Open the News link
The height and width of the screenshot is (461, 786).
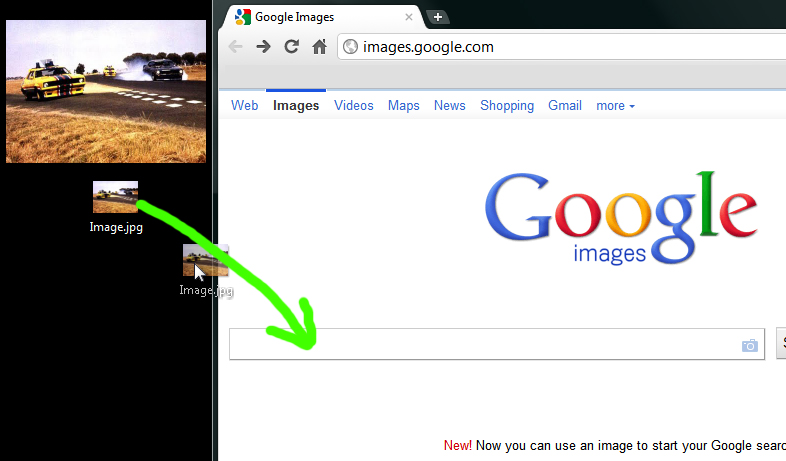[450, 106]
